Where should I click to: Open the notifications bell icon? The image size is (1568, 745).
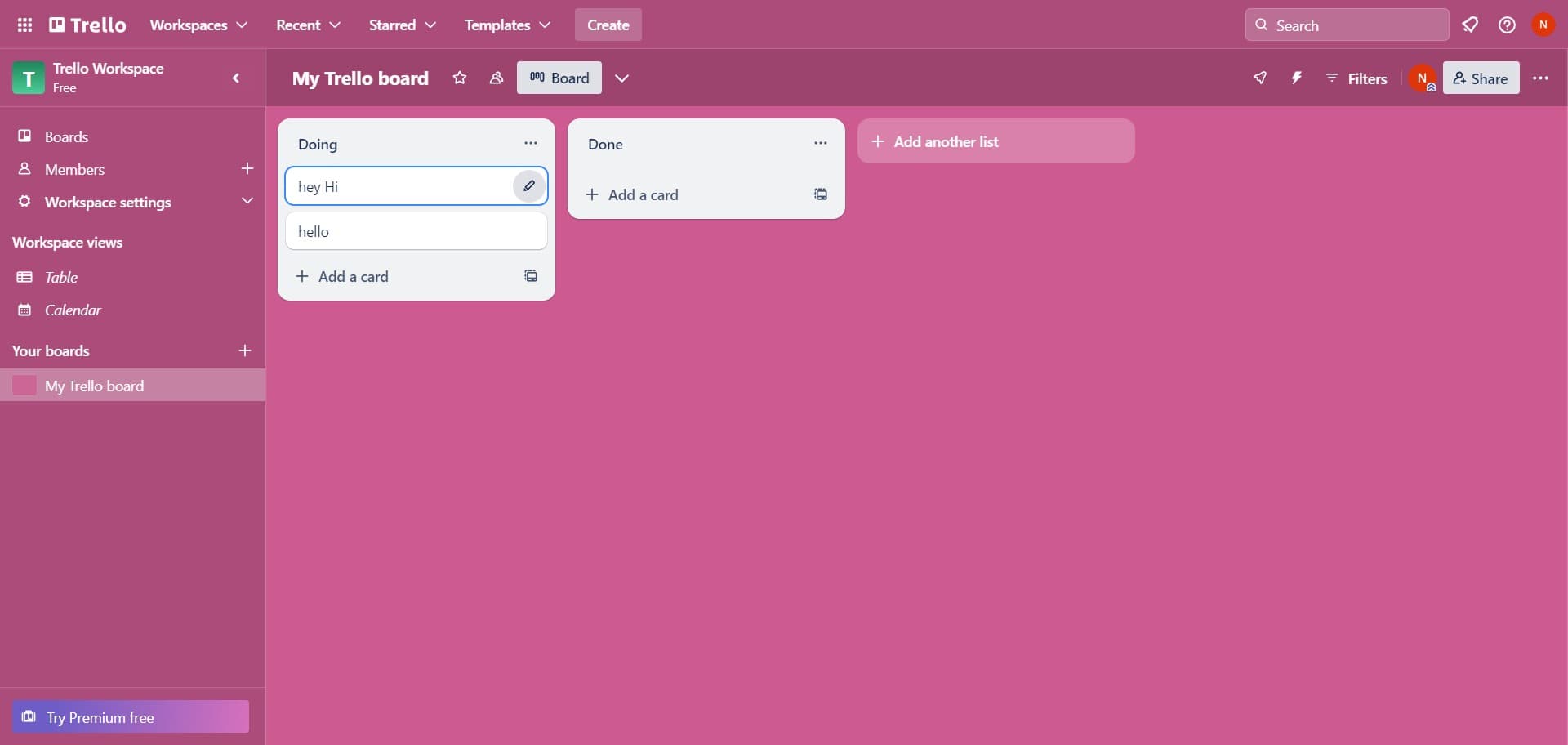[1470, 25]
